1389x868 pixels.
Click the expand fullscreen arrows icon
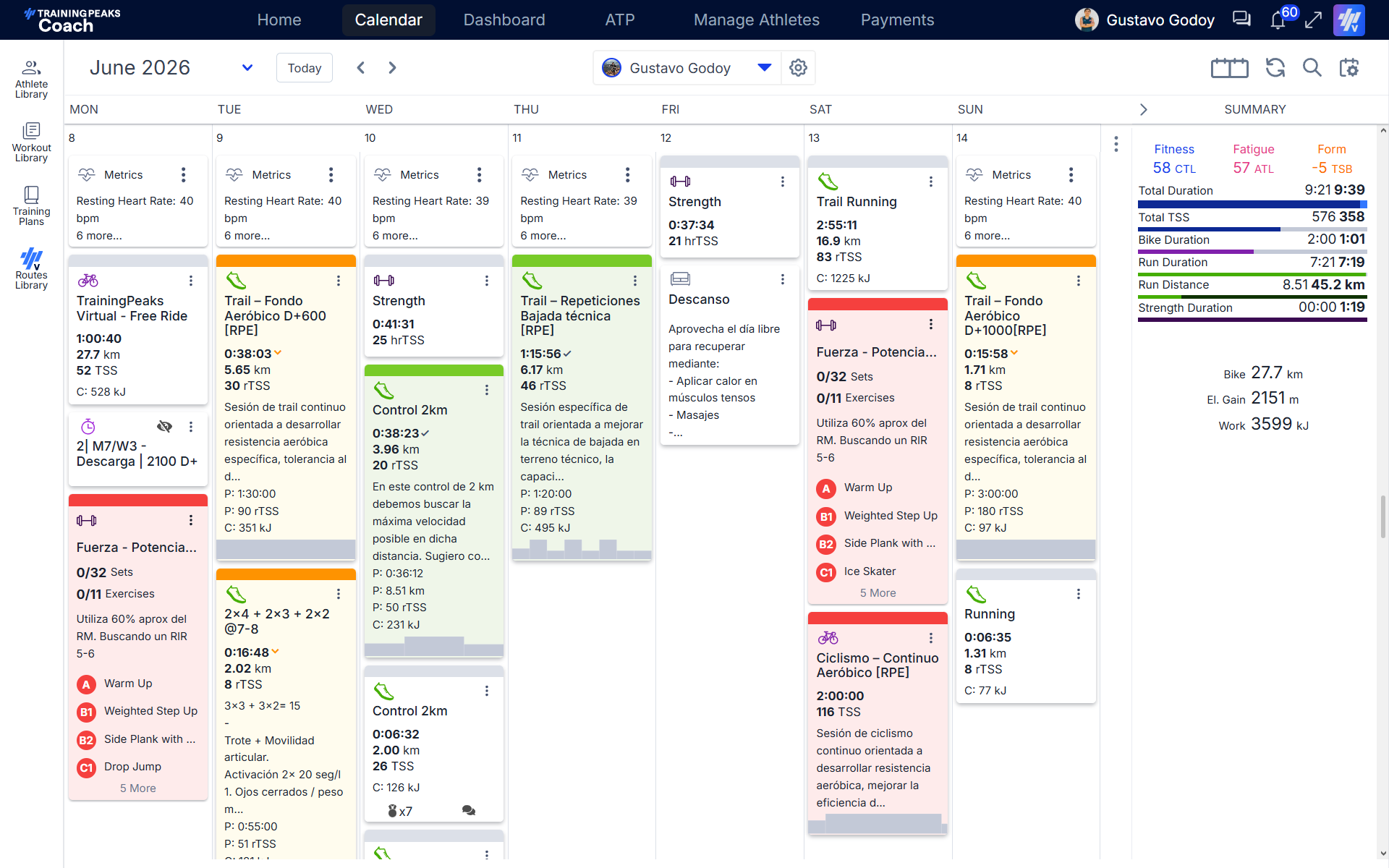1313,20
